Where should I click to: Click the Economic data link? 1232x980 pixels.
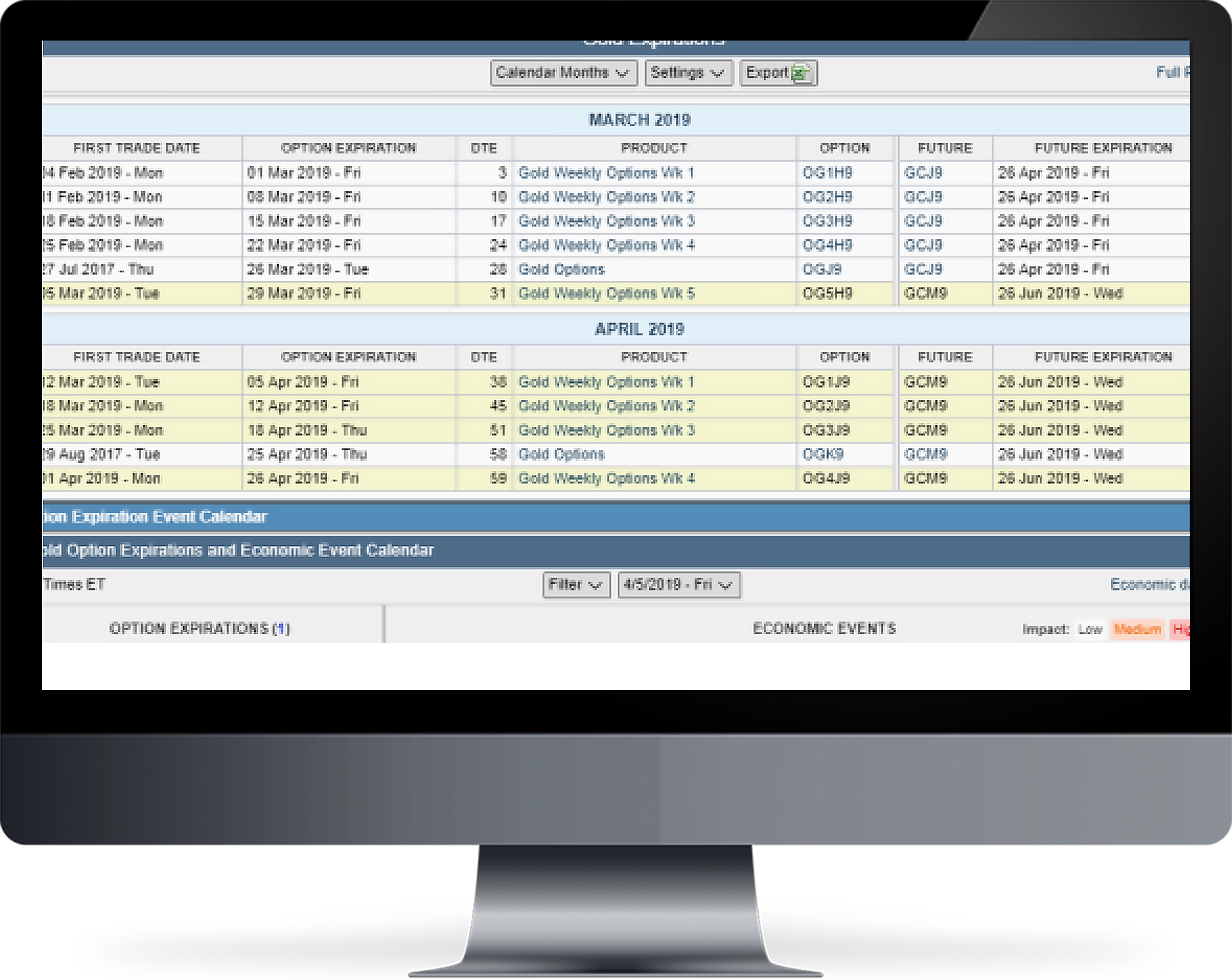click(x=1152, y=584)
